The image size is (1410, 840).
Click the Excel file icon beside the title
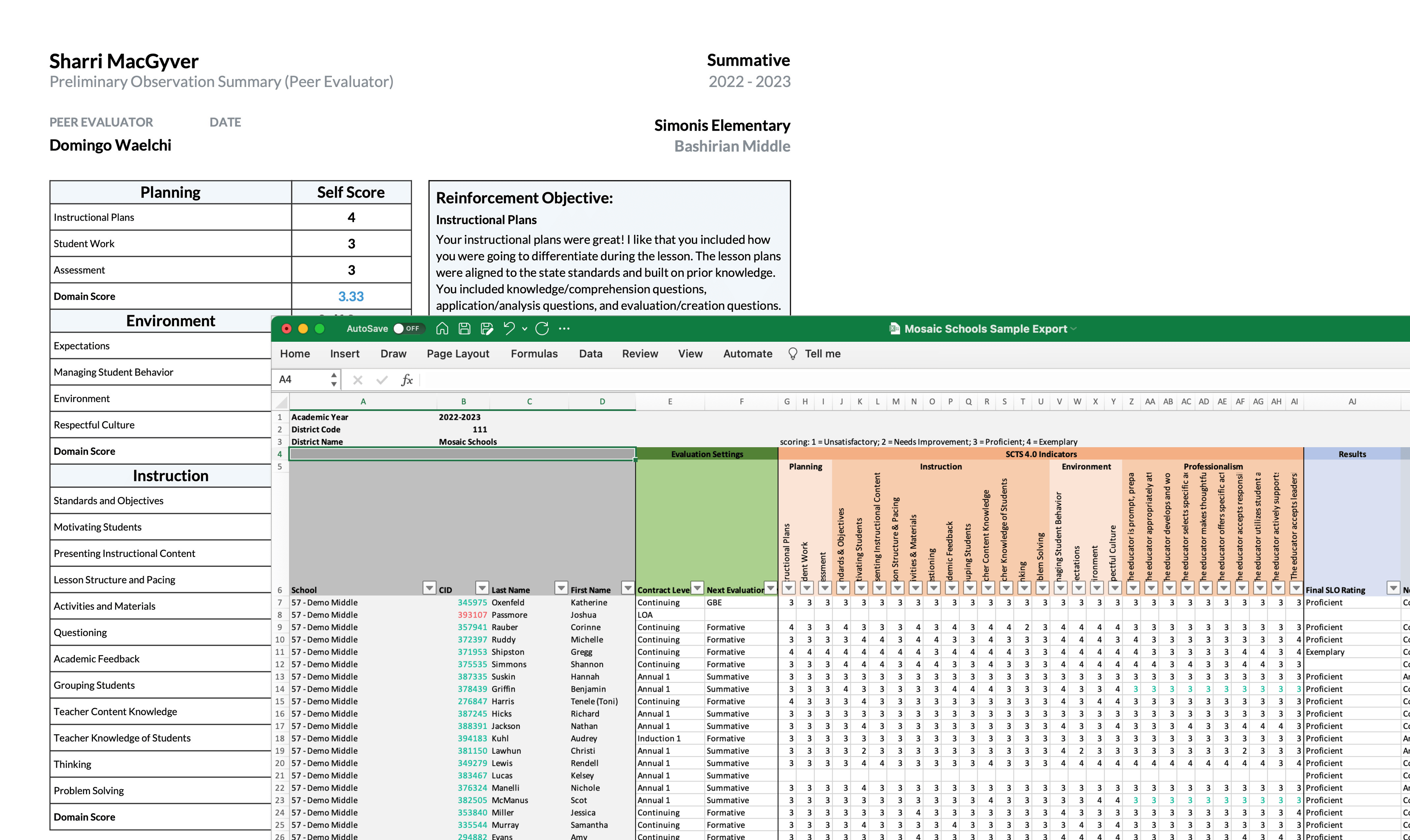894,329
